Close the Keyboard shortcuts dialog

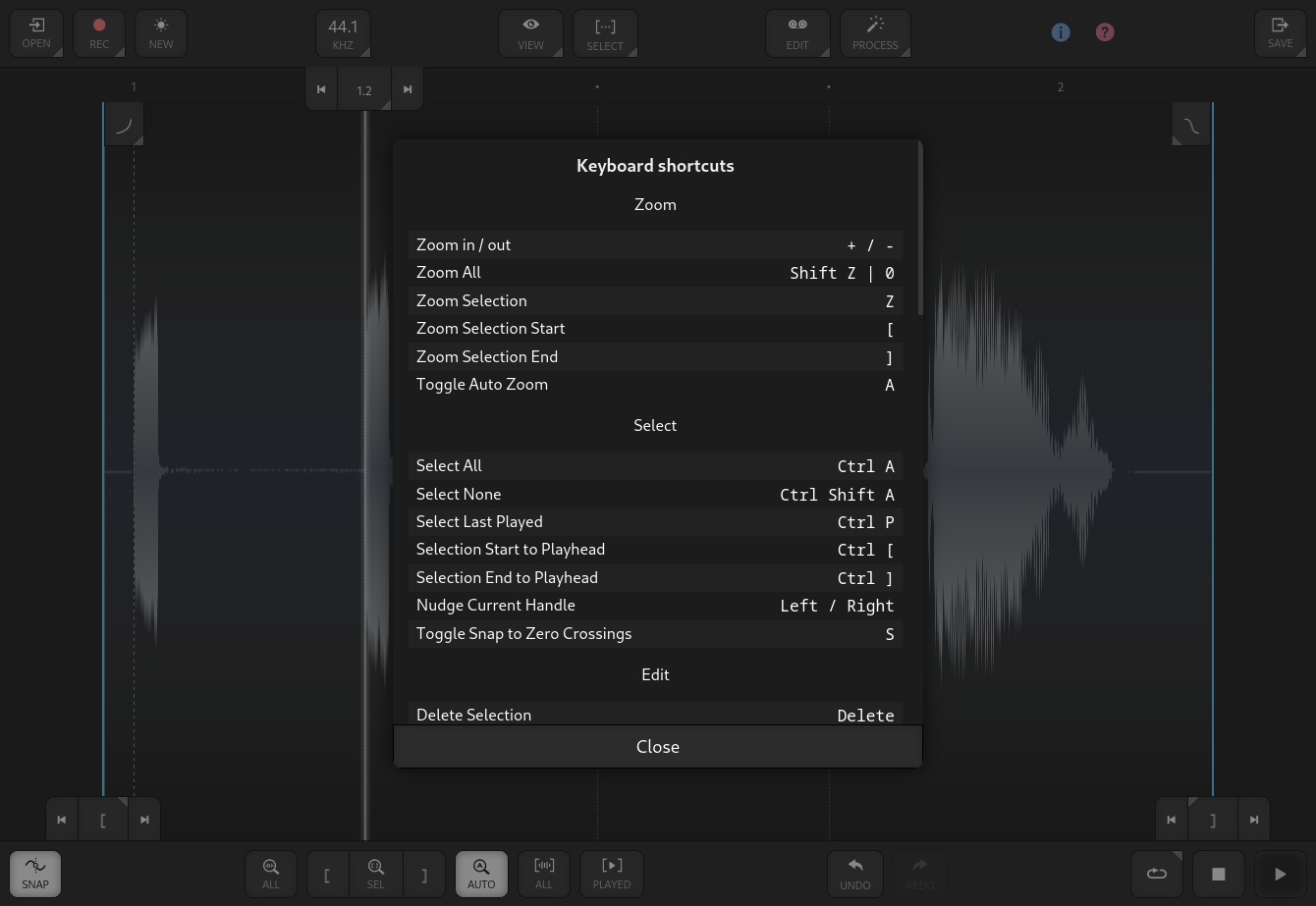click(658, 747)
